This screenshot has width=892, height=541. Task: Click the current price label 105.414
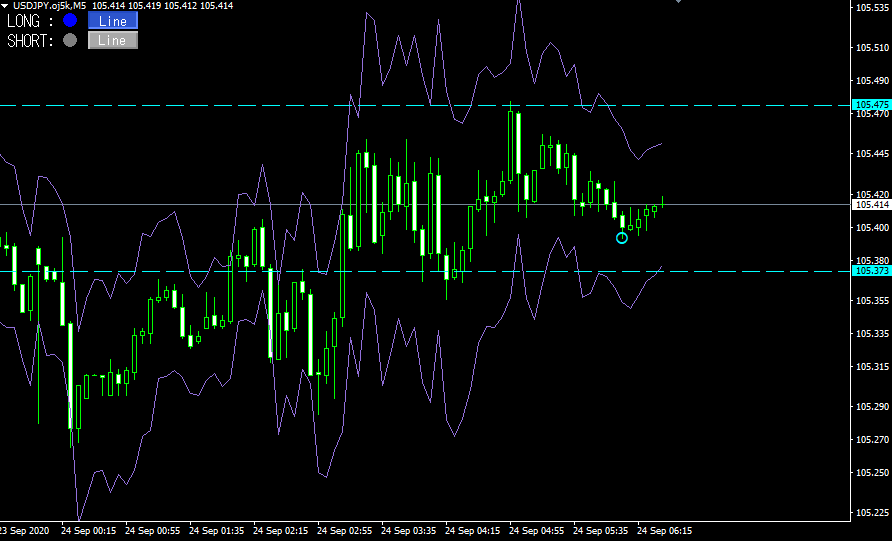click(872, 205)
